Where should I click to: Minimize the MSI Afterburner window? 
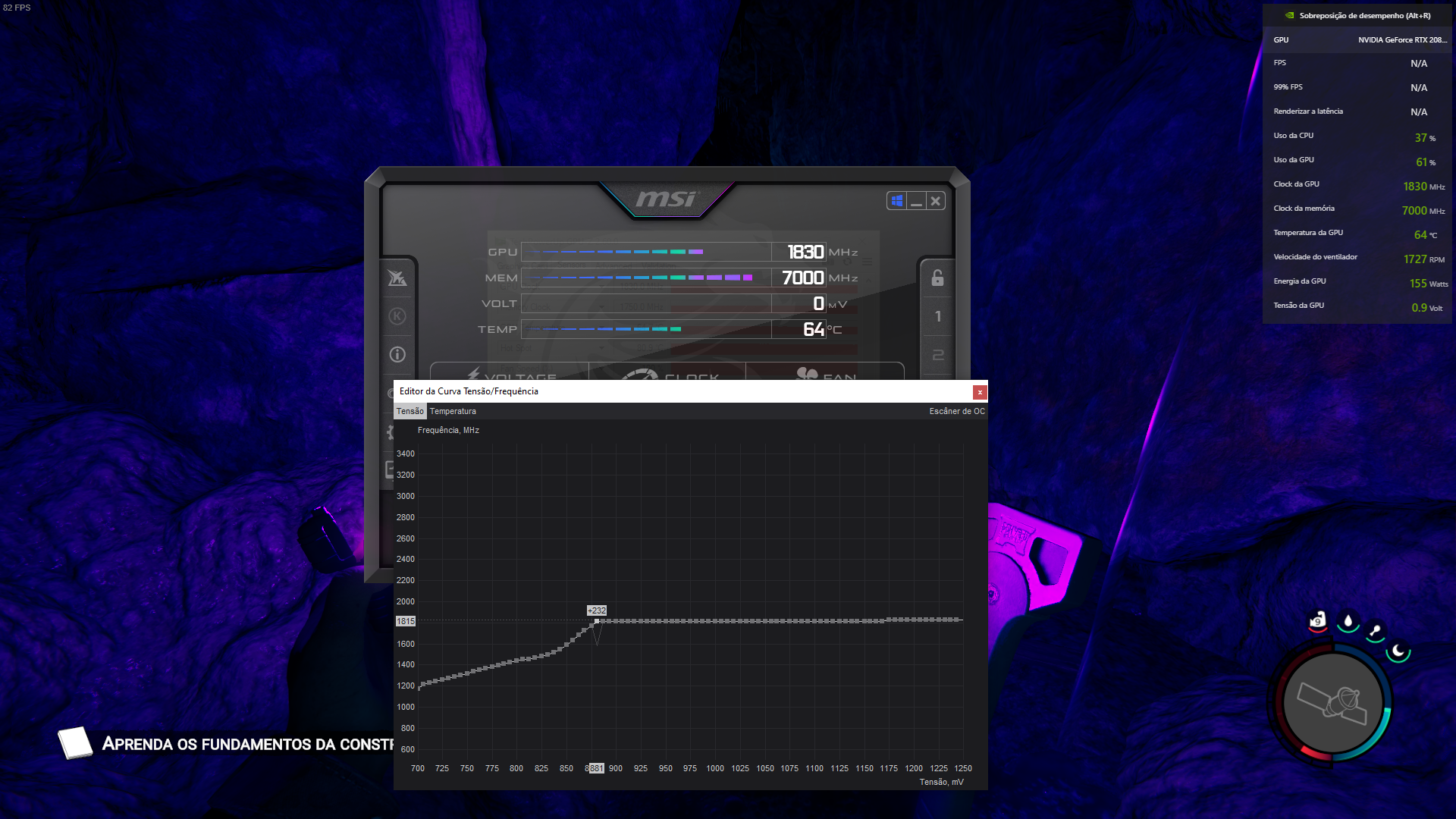(x=916, y=201)
